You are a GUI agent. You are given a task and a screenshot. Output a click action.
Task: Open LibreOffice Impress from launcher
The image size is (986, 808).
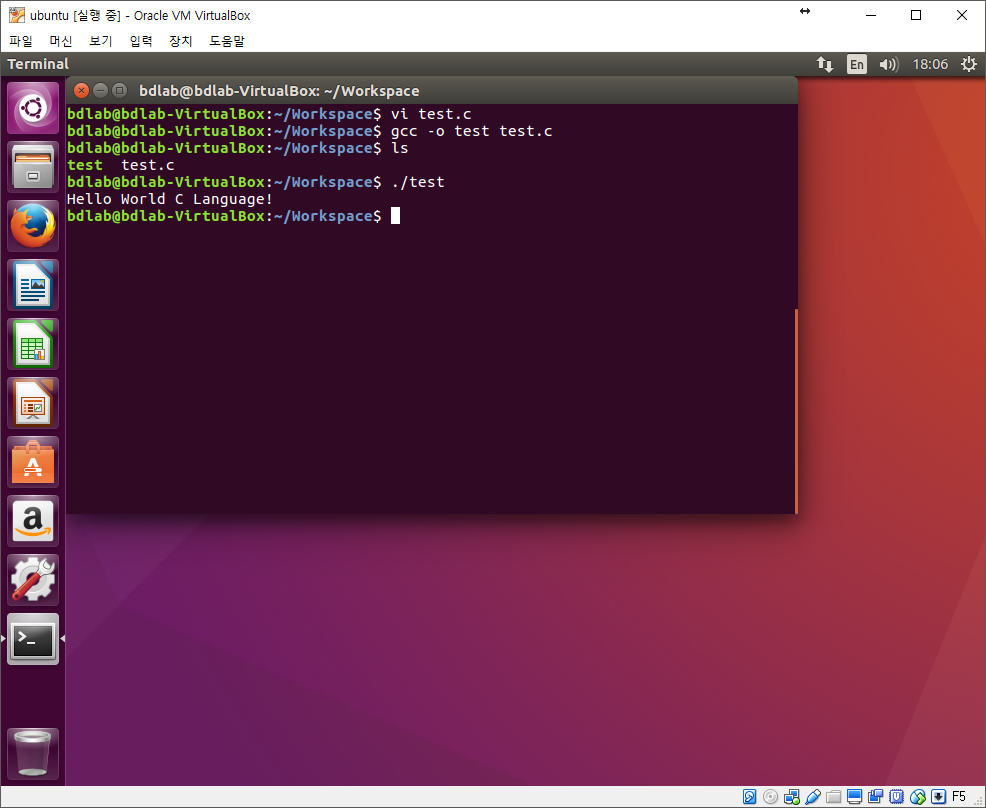point(33,404)
